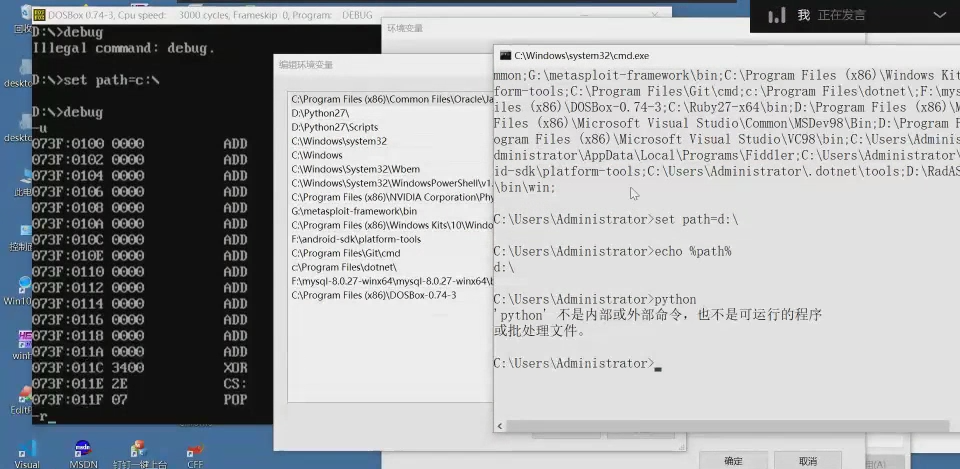
Task: Open the Visual desktop shortcut
Action: 27,449
